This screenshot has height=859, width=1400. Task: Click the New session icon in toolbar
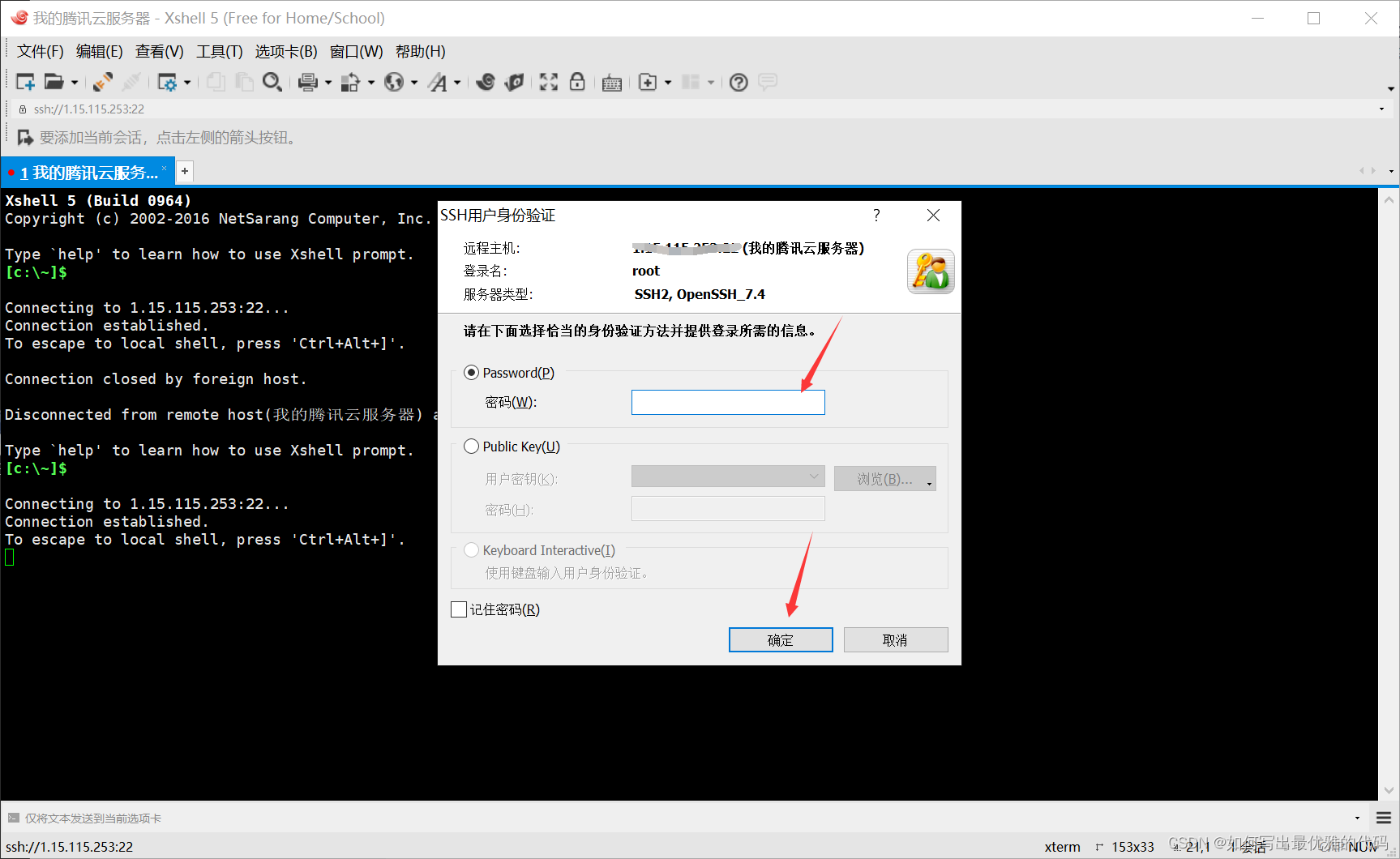(x=25, y=82)
